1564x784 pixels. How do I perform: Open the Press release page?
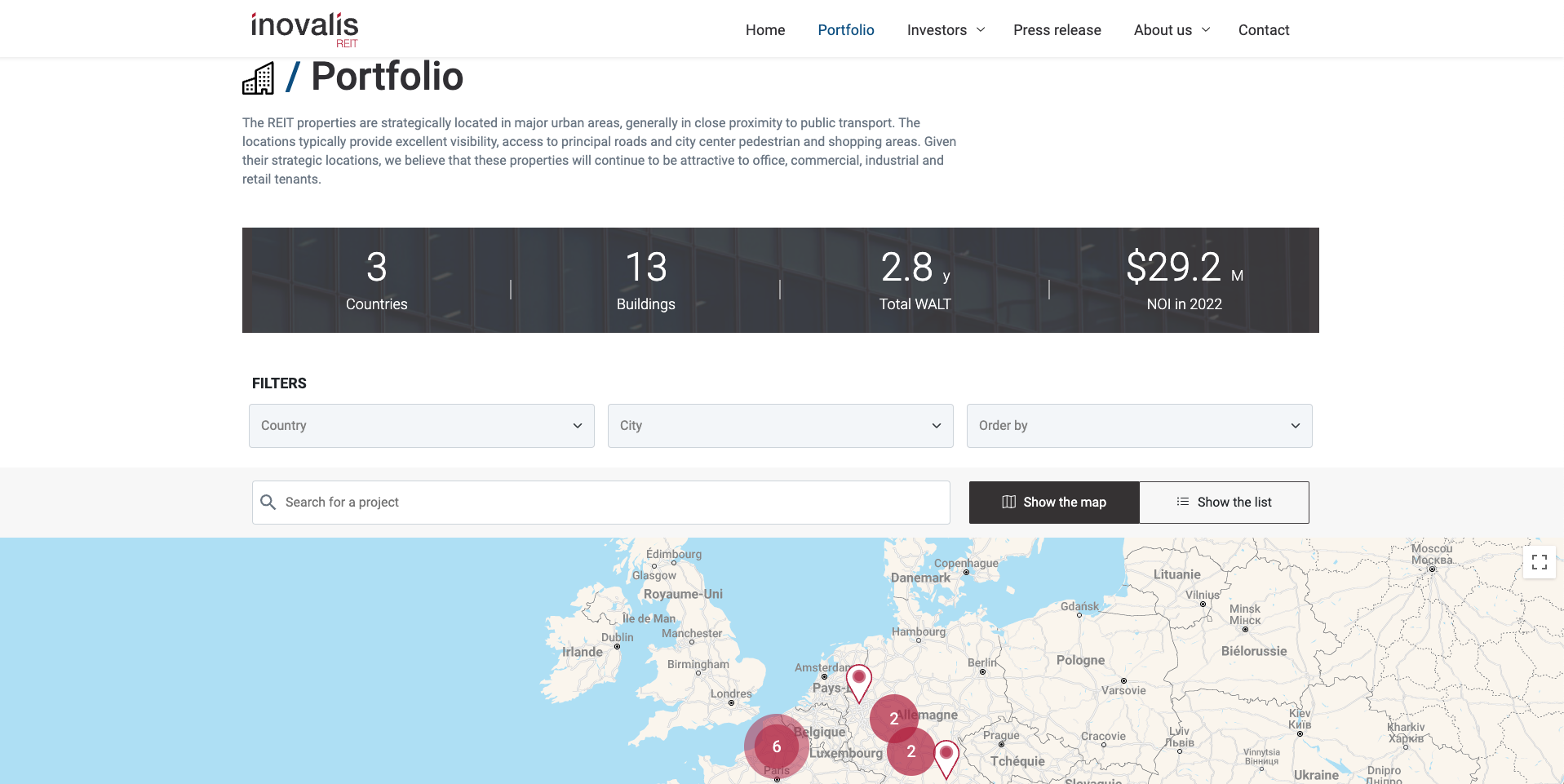(1057, 30)
